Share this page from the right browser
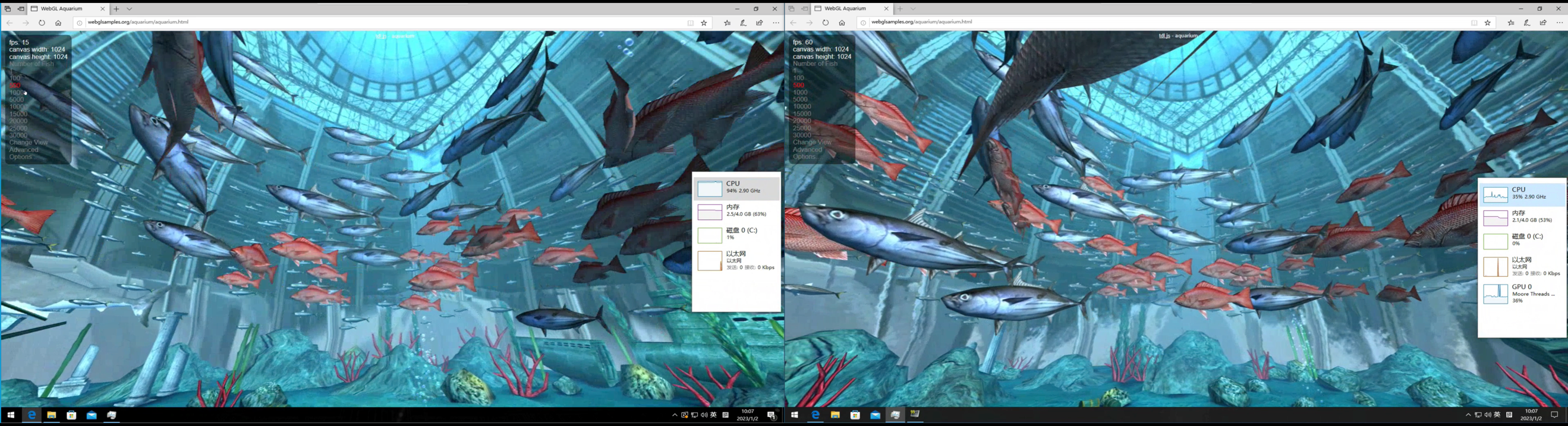1568x426 pixels. [1543, 23]
